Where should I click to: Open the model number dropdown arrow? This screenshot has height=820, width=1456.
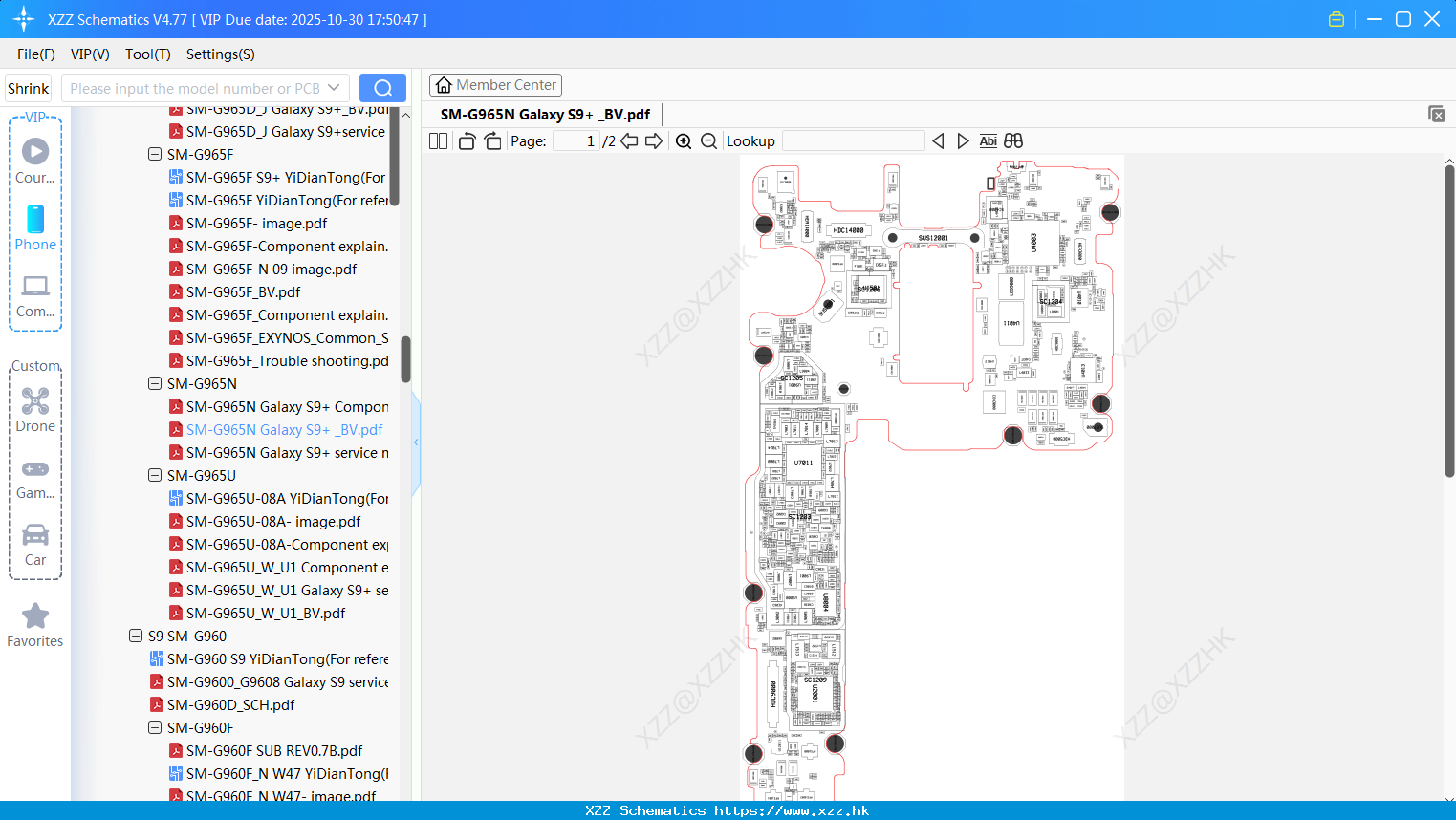click(x=334, y=88)
